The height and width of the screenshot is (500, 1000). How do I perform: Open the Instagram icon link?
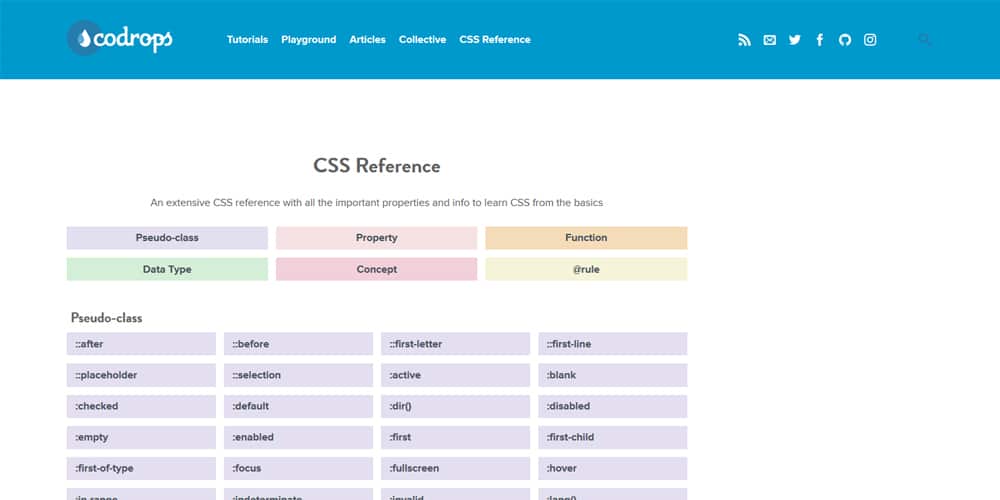[870, 40]
